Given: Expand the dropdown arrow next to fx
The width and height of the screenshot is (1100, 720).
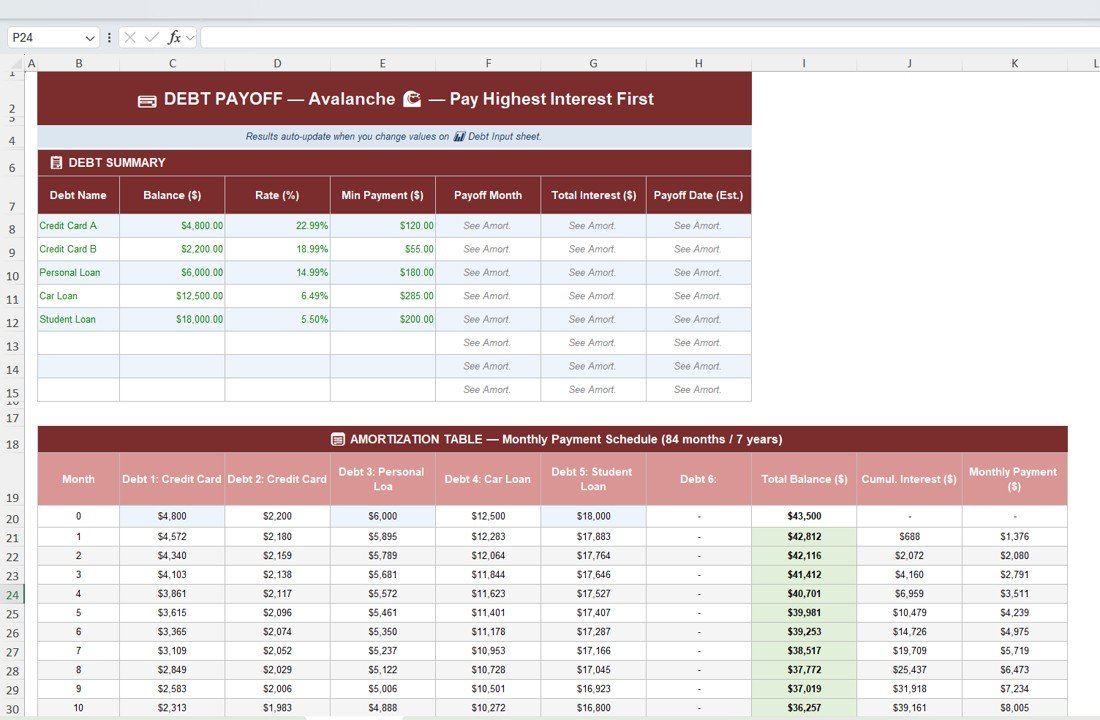Looking at the screenshot, I should click(x=190, y=37).
